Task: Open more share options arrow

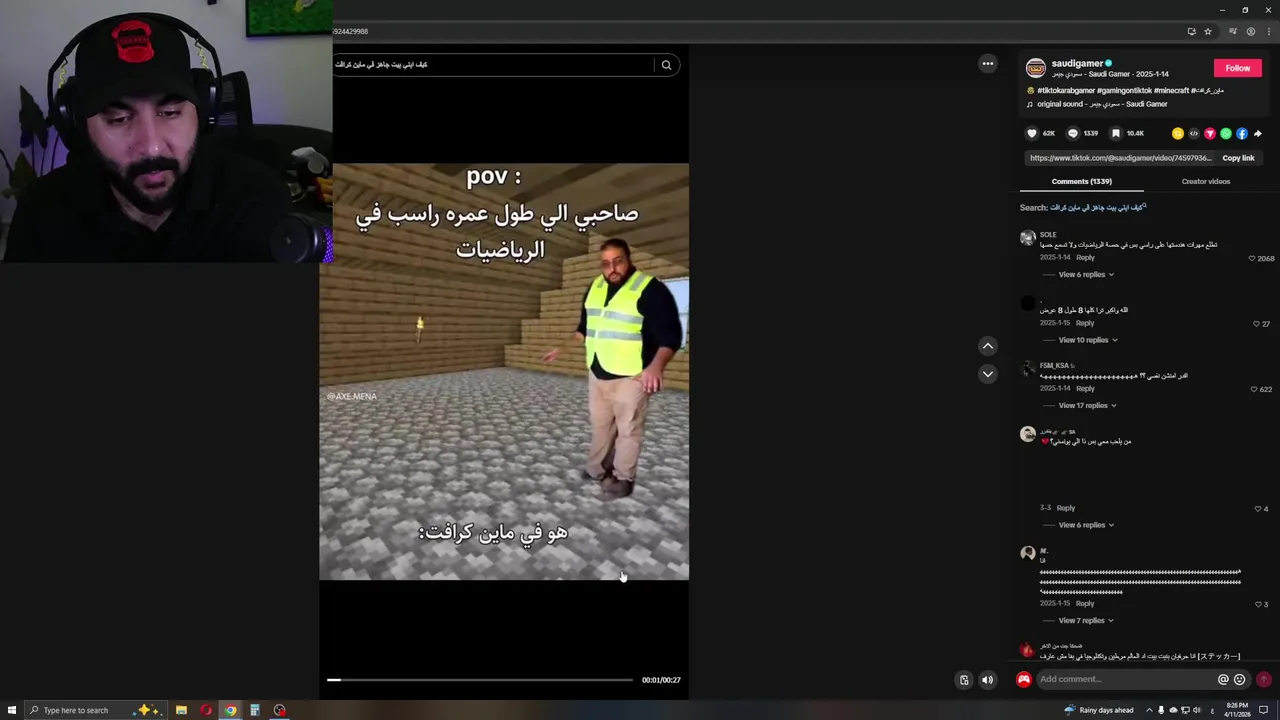Action: (x=1257, y=133)
